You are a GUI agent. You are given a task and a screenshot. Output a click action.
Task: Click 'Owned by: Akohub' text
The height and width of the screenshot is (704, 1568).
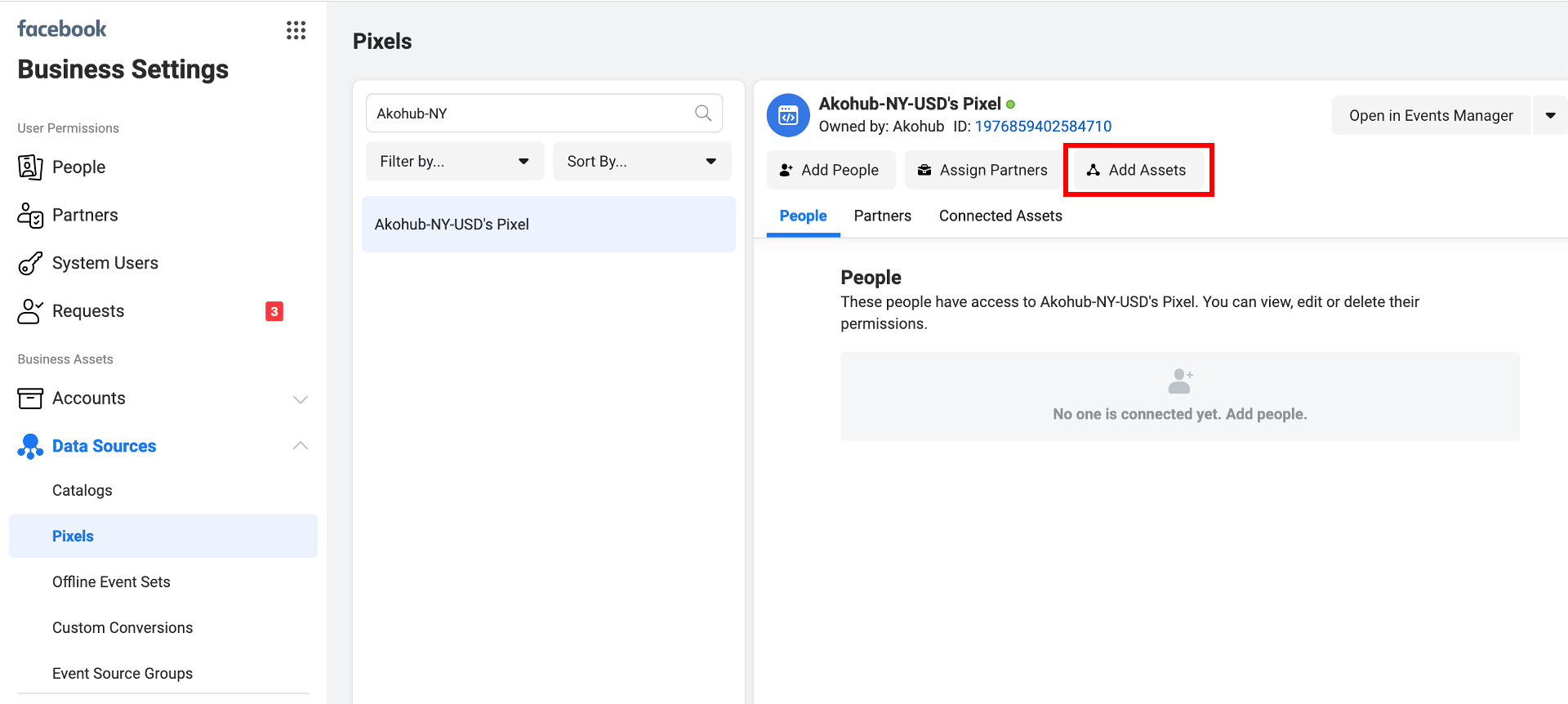coord(881,126)
